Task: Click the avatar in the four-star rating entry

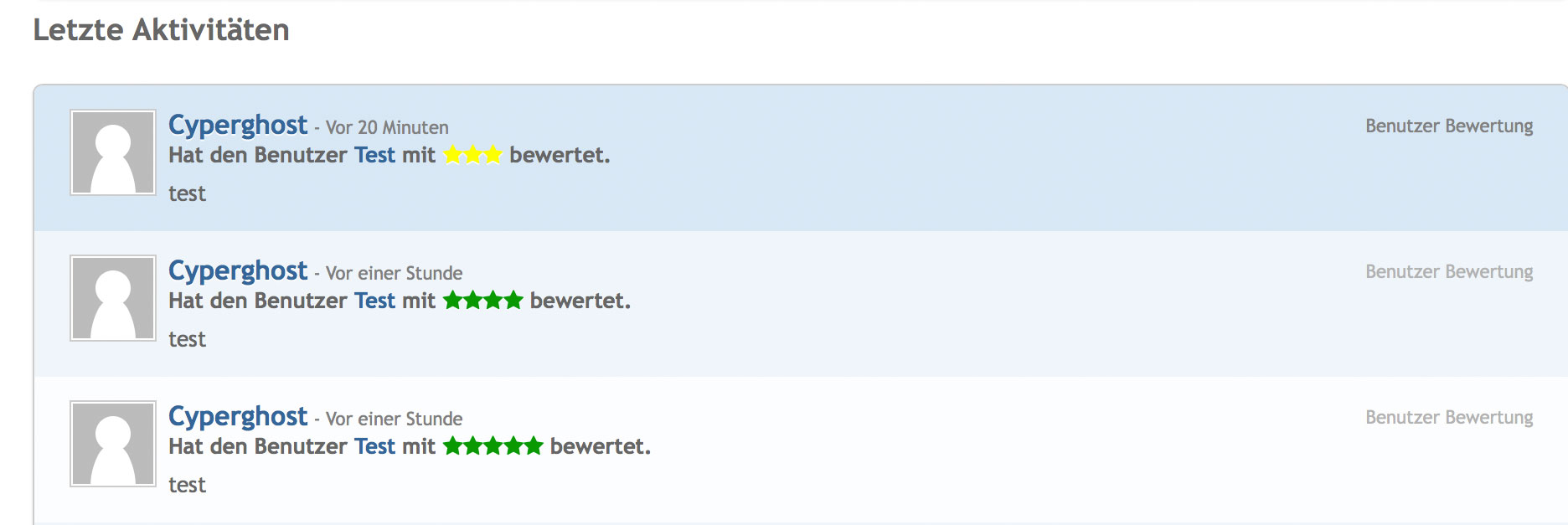Action: pyautogui.click(x=113, y=298)
